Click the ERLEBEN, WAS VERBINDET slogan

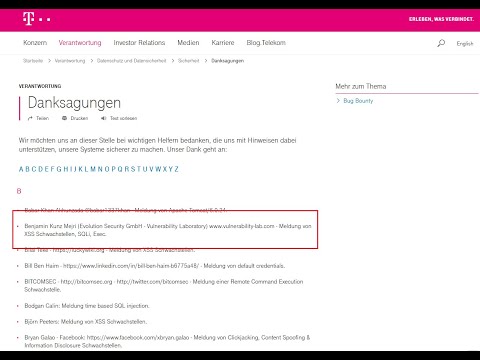(x=441, y=19)
